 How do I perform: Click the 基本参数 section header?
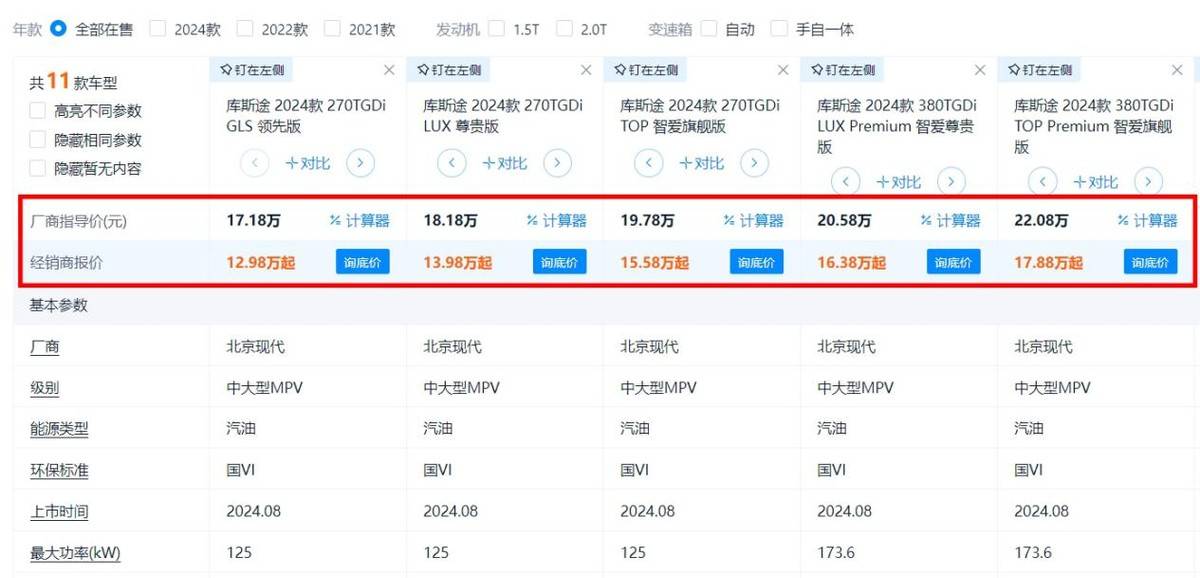(x=59, y=305)
